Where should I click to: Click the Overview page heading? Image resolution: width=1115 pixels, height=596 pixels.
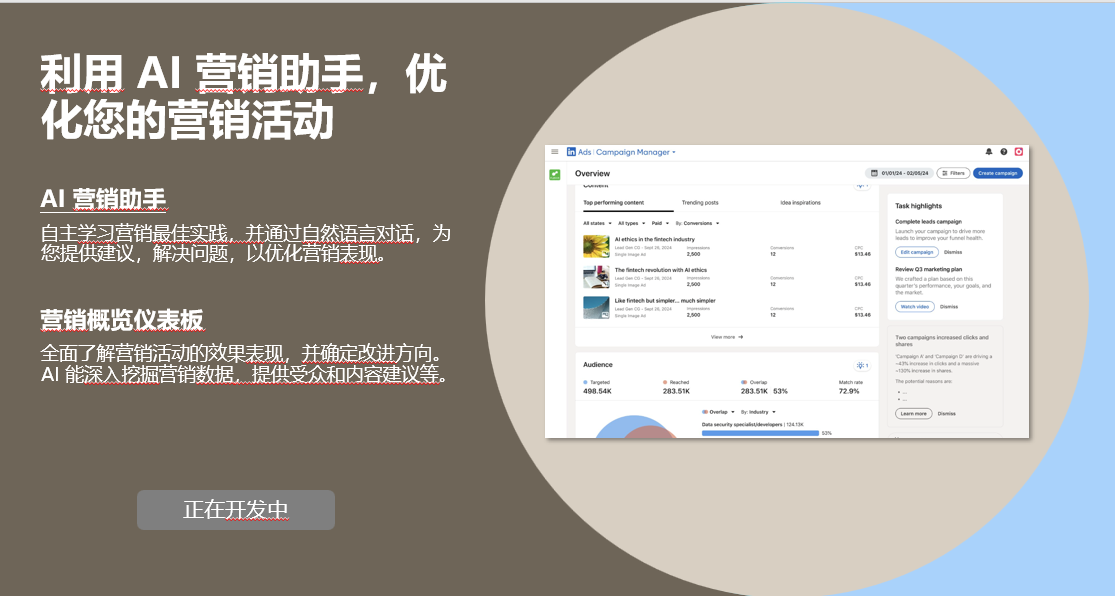[592, 173]
